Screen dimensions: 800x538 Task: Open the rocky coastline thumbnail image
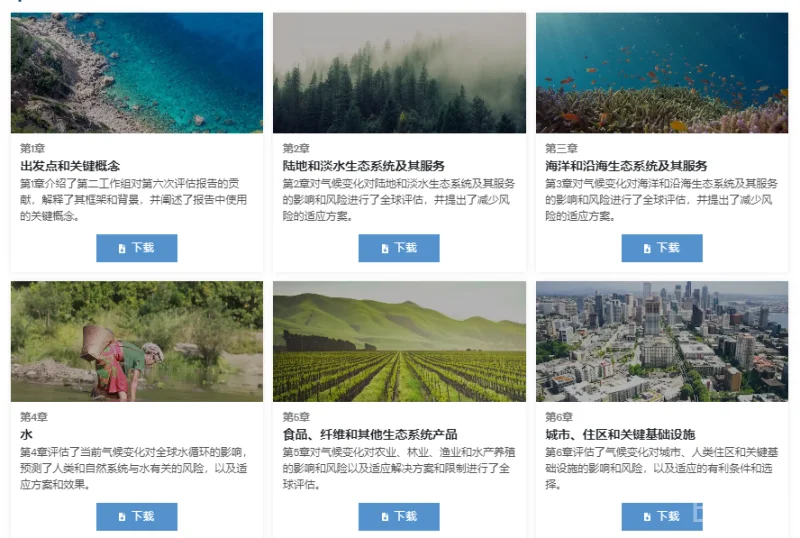point(137,73)
